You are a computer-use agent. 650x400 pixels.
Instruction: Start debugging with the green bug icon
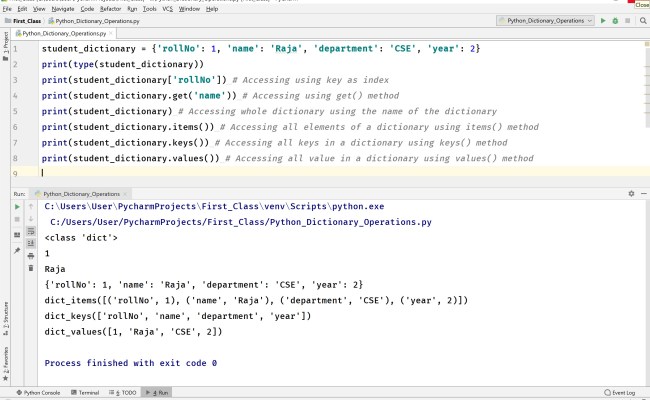615,21
